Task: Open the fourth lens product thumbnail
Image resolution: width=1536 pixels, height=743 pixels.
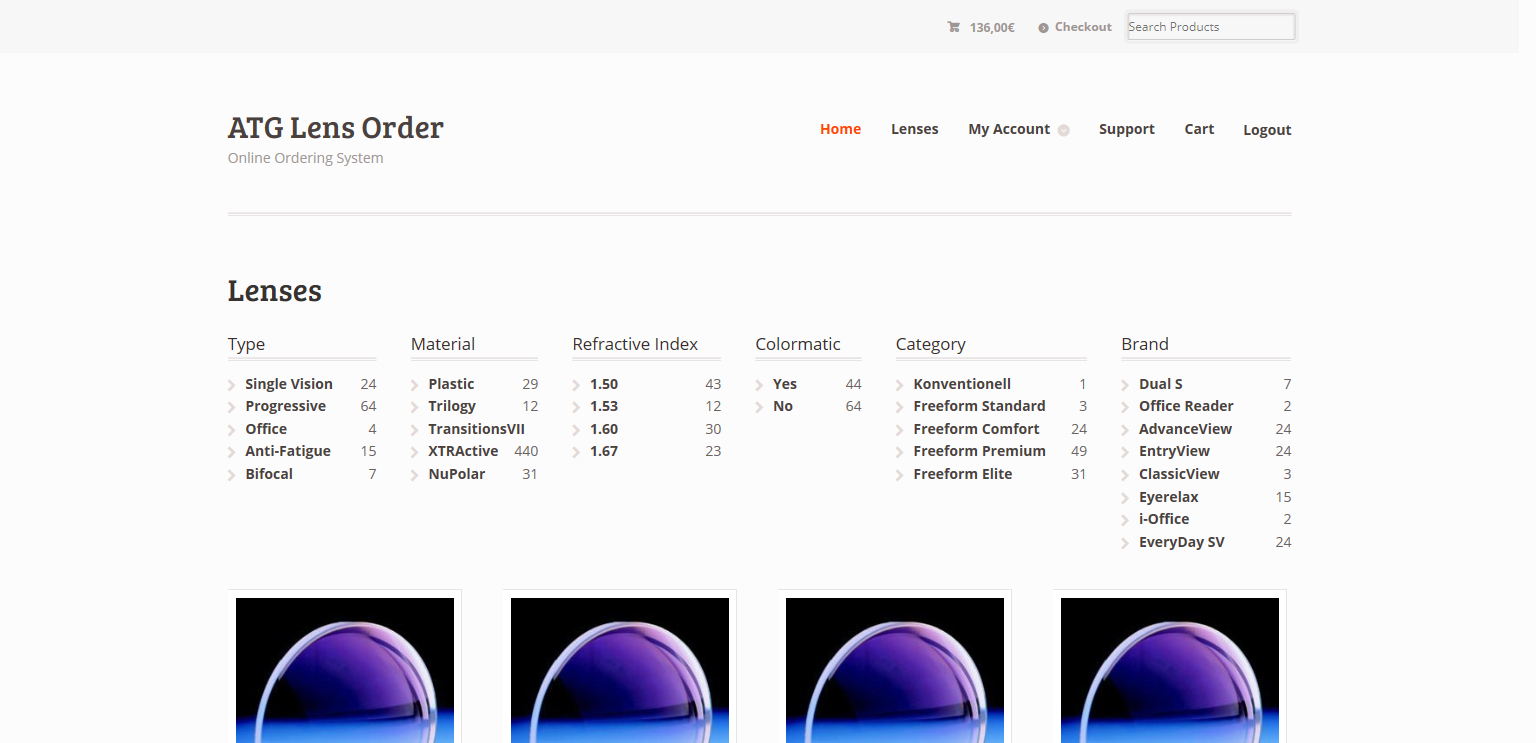Action: click(1170, 670)
